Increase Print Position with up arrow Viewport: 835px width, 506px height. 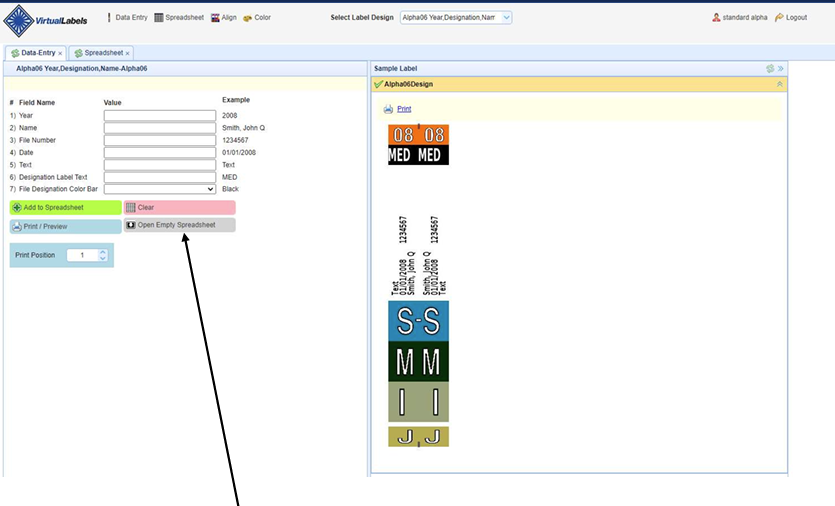click(x=103, y=252)
